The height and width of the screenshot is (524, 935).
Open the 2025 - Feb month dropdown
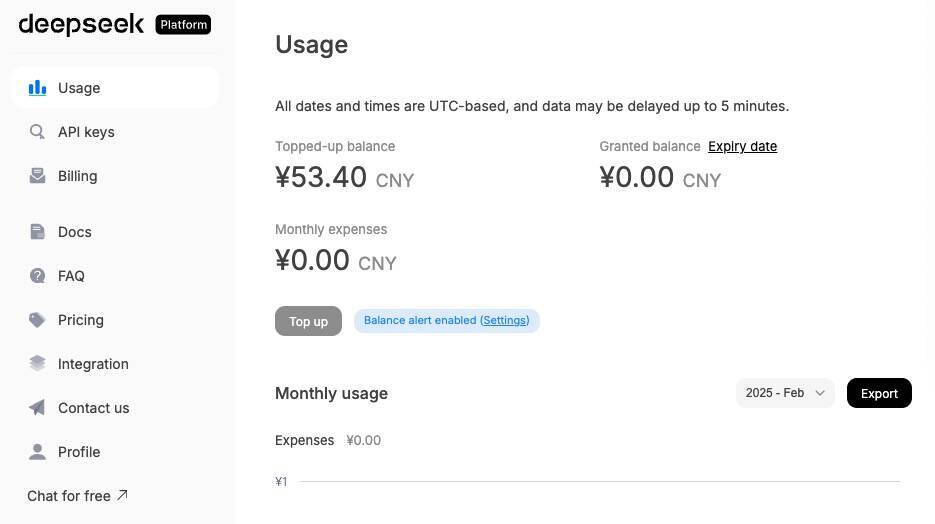pos(785,393)
